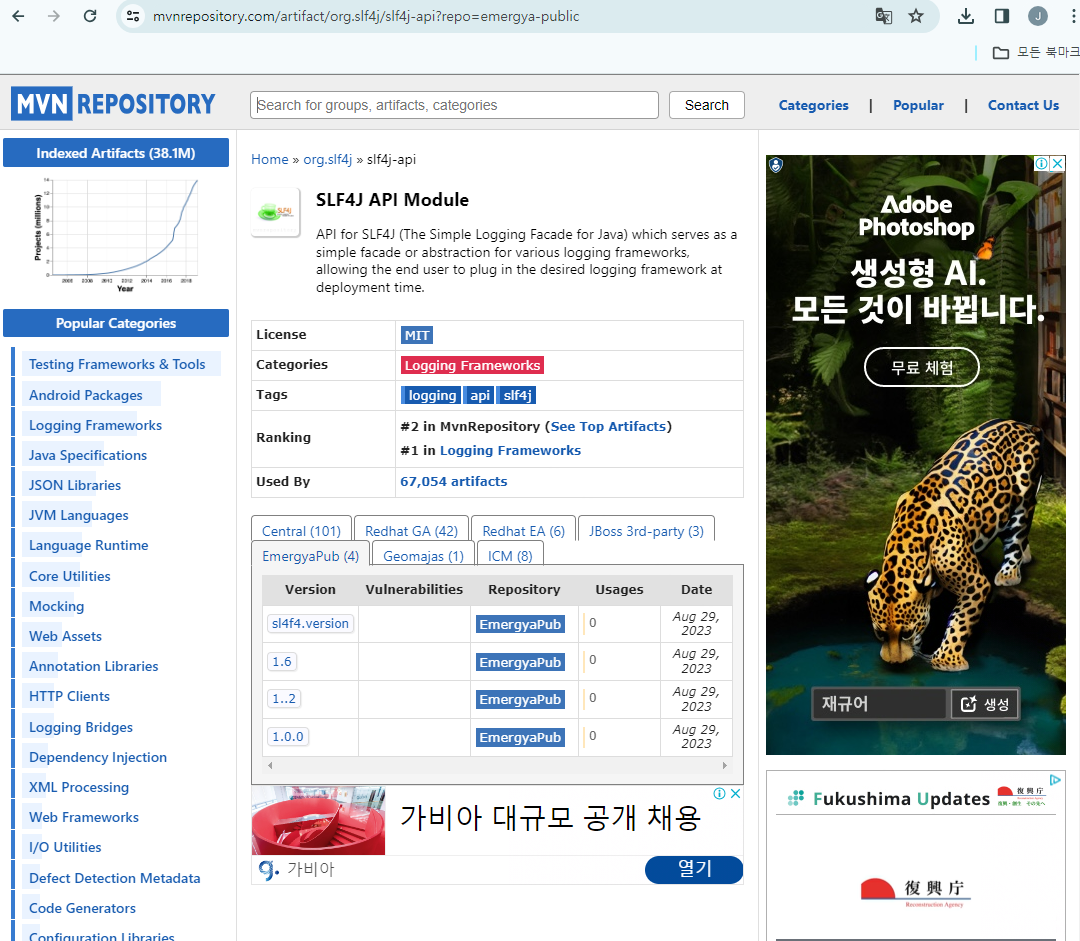
Task: Open XML Processing category
Action: point(79,787)
